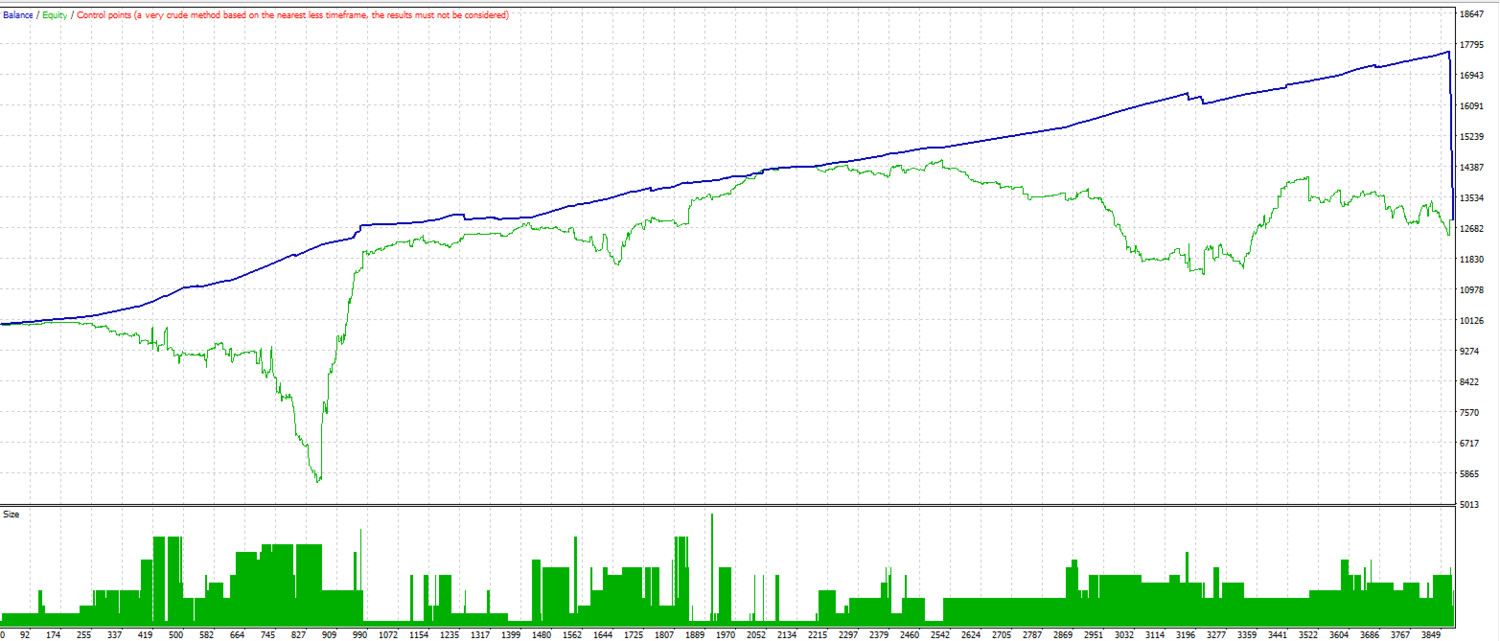Image resolution: width=1500 pixels, height=641 pixels.
Task: Click the 5865 axis value
Action: tap(1470, 474)
